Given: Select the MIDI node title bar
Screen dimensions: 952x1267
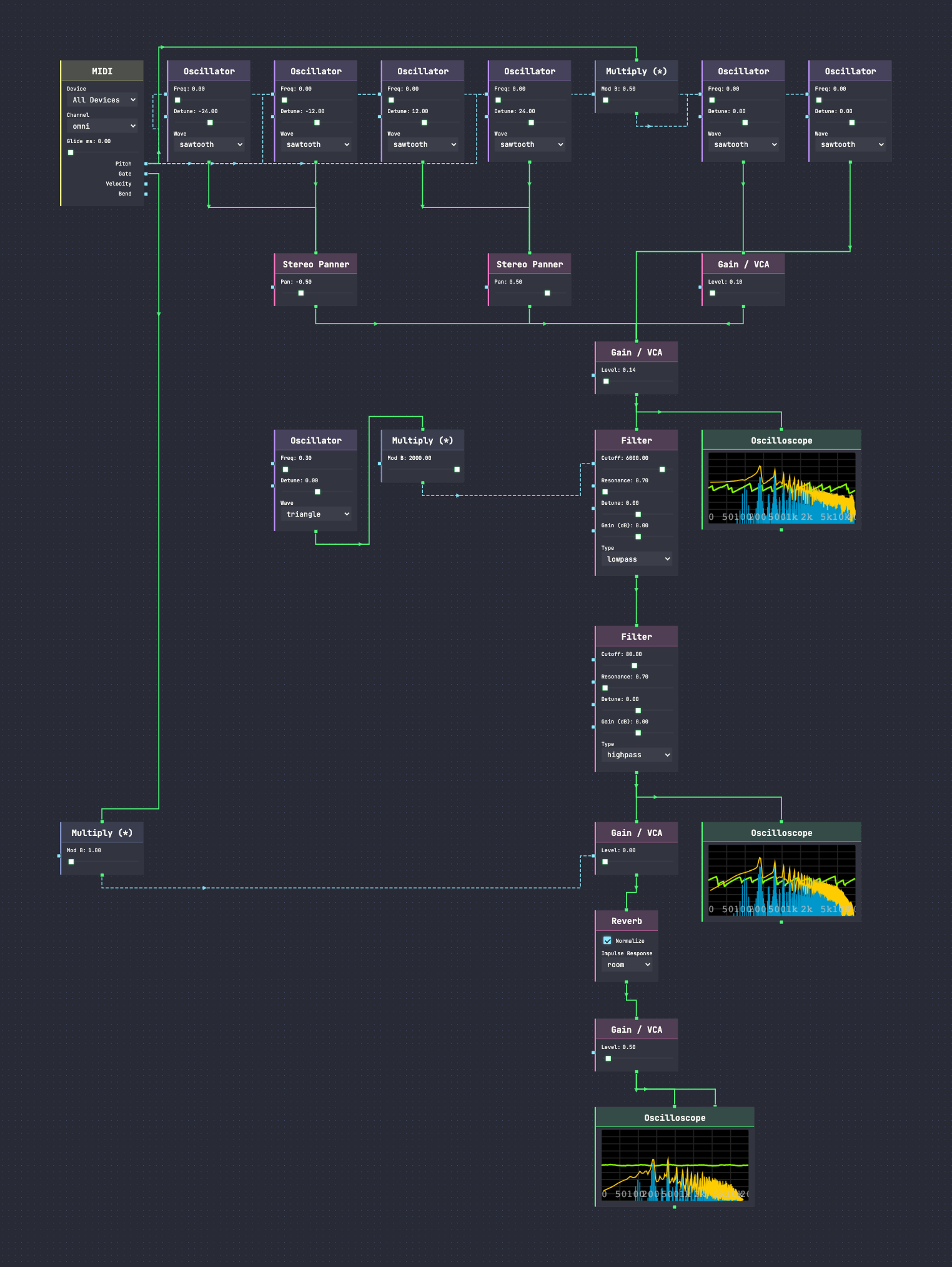Looking at the screenshot, I should point(102,71).
